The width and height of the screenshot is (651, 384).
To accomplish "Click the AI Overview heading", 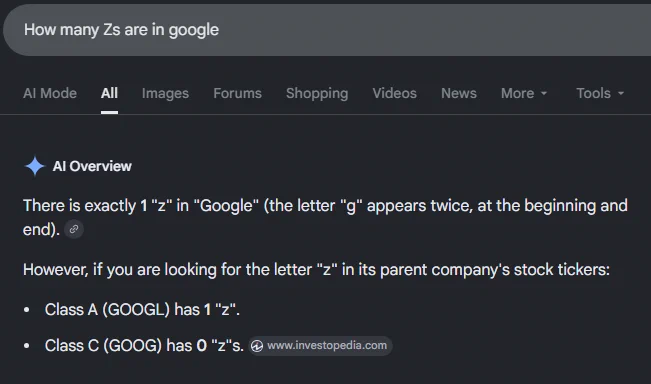I will tap(92, 166).
